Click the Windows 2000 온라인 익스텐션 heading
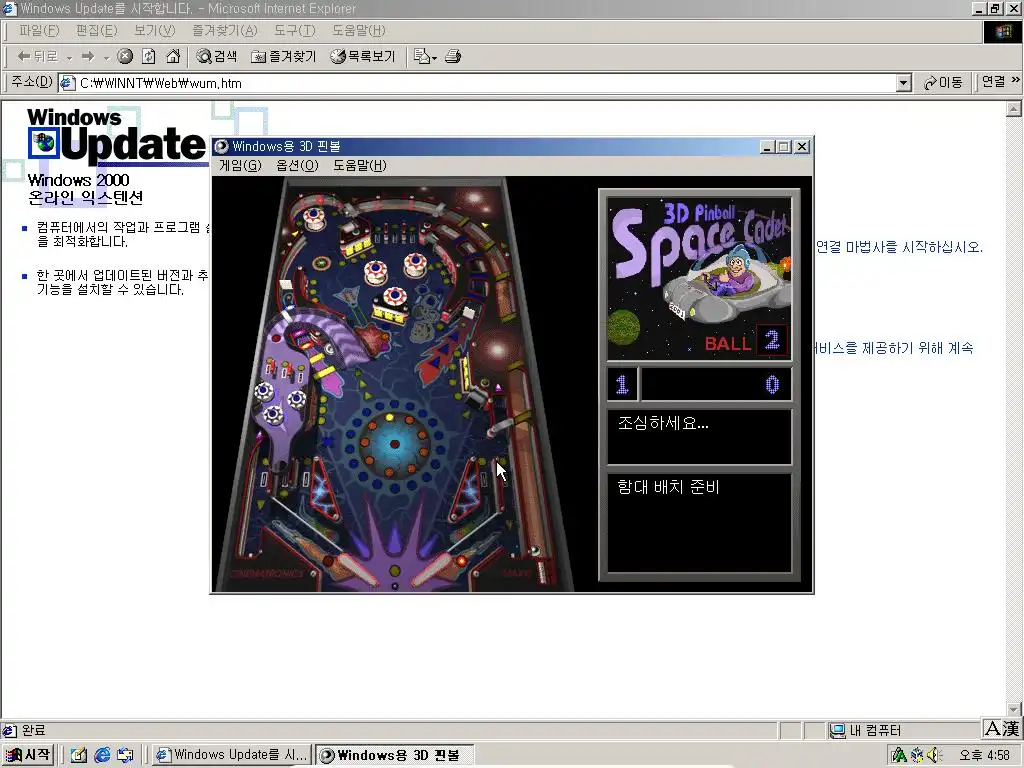The image size is (1024, 768). click(x=85, y=189)
